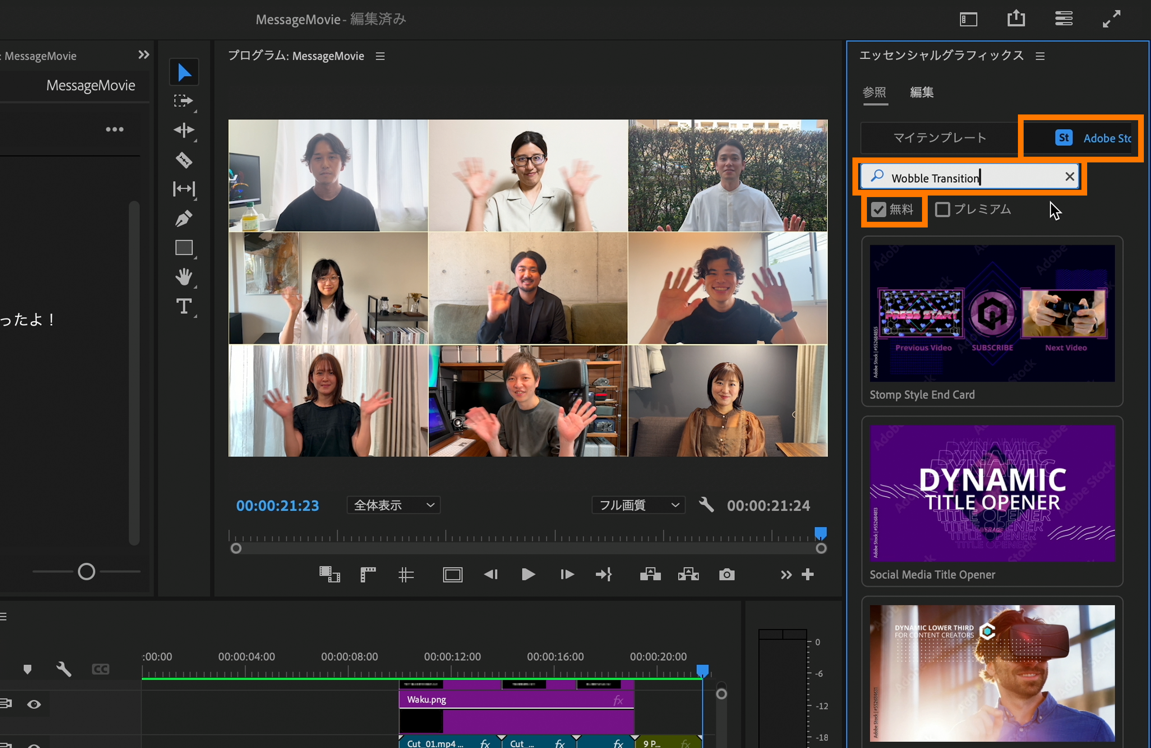This screenshot has height=748, width=1151.
Task: Click the Wobble Transition search field
Action: [x=969, y=177]
